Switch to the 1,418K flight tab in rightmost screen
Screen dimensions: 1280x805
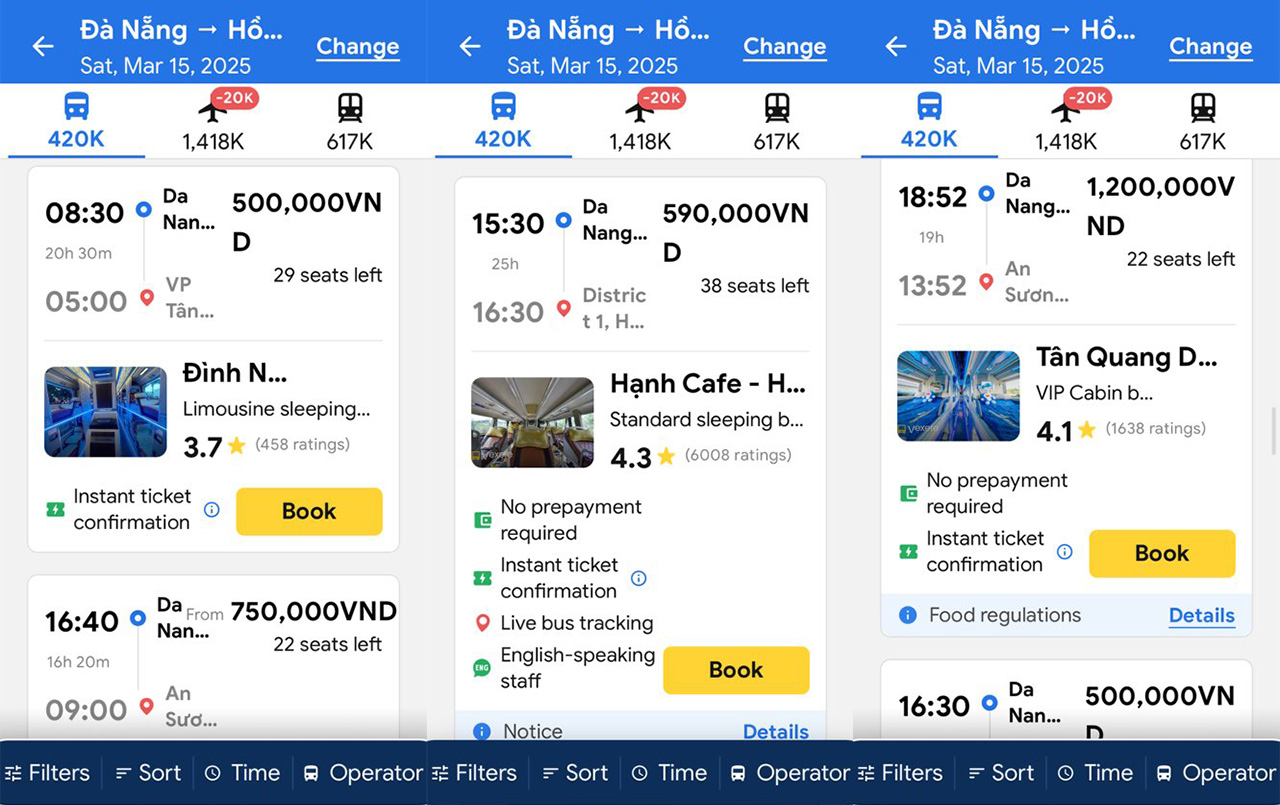pos(1066,122)
